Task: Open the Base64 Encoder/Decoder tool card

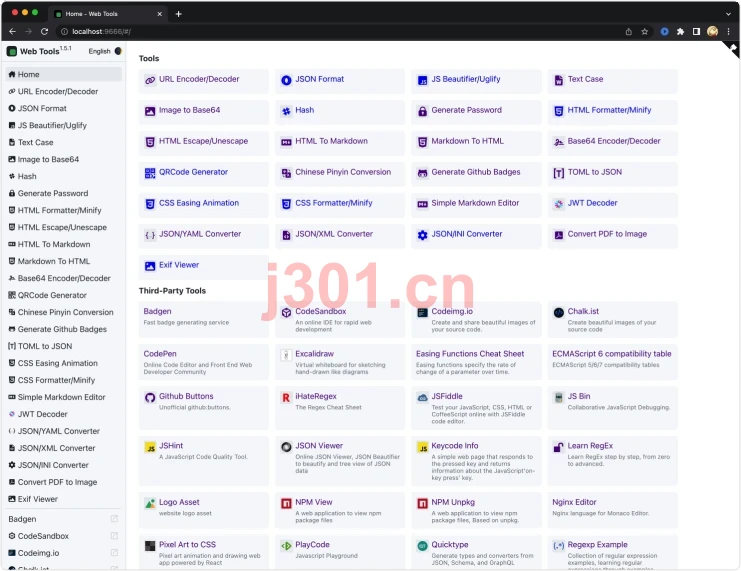Action: tap(612, 143)
